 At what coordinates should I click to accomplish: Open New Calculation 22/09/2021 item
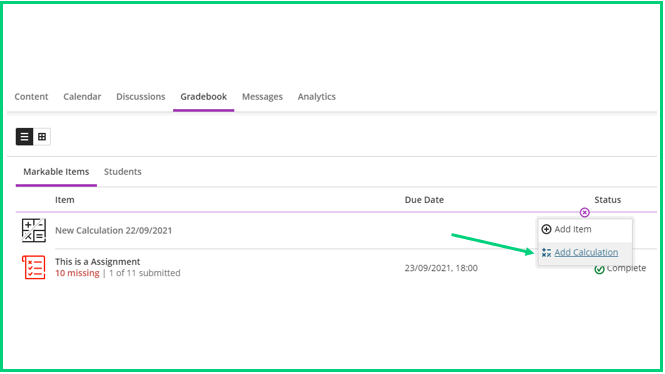[114, 231]
